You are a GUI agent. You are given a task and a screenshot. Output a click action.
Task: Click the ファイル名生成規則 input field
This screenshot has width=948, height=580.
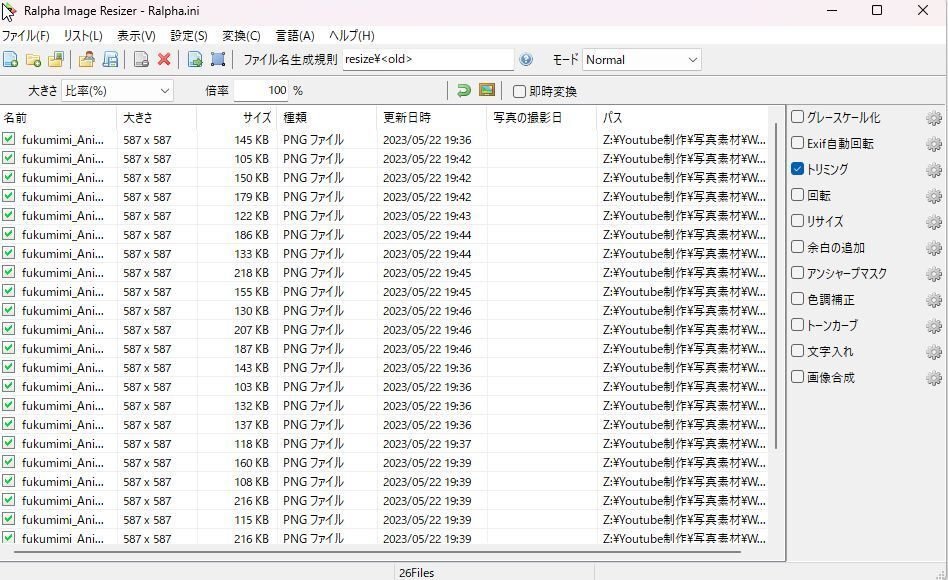coord(428,59)
